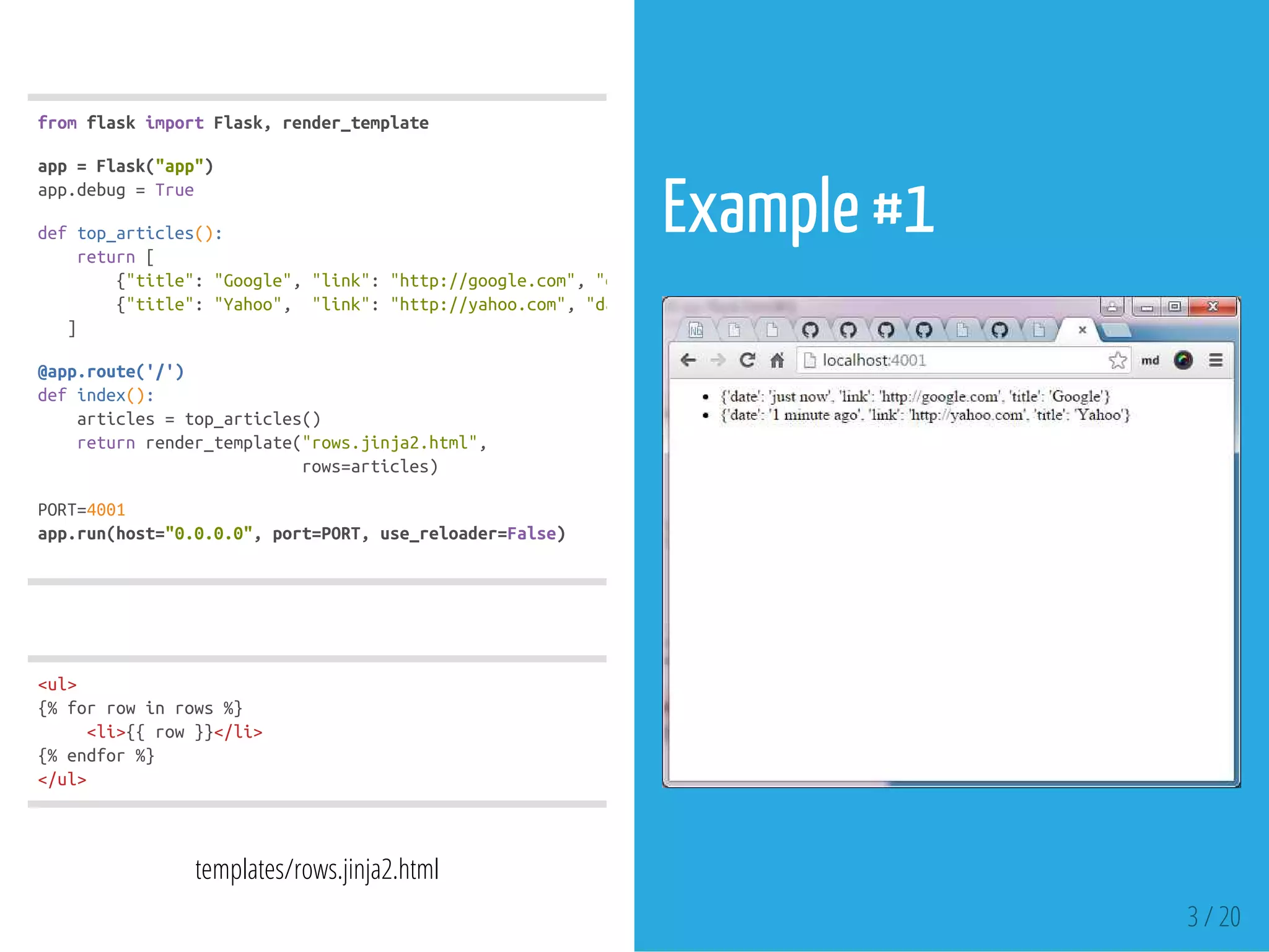This screenshot has height=952, width=1269.
Task: Click the '{% for row in rows %}' line
Action: (140, 708)
